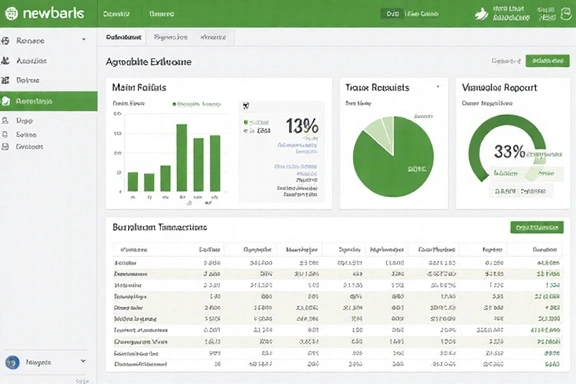Switch to the middle tab under the header
This screenshot has height=384, width=576.
click(x=170, y=37)
